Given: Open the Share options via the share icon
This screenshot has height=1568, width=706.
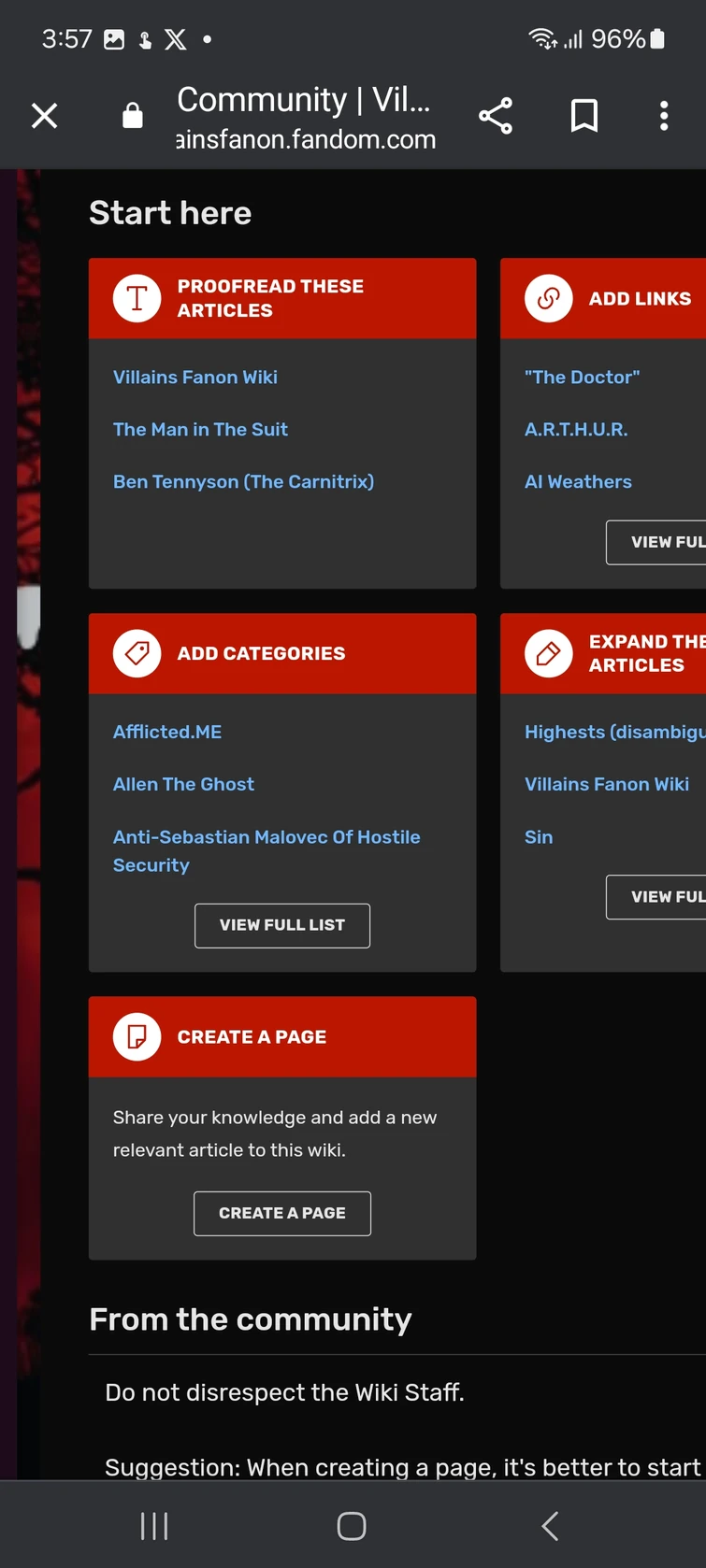Looking at the screenshot, I should click(496, 115).
